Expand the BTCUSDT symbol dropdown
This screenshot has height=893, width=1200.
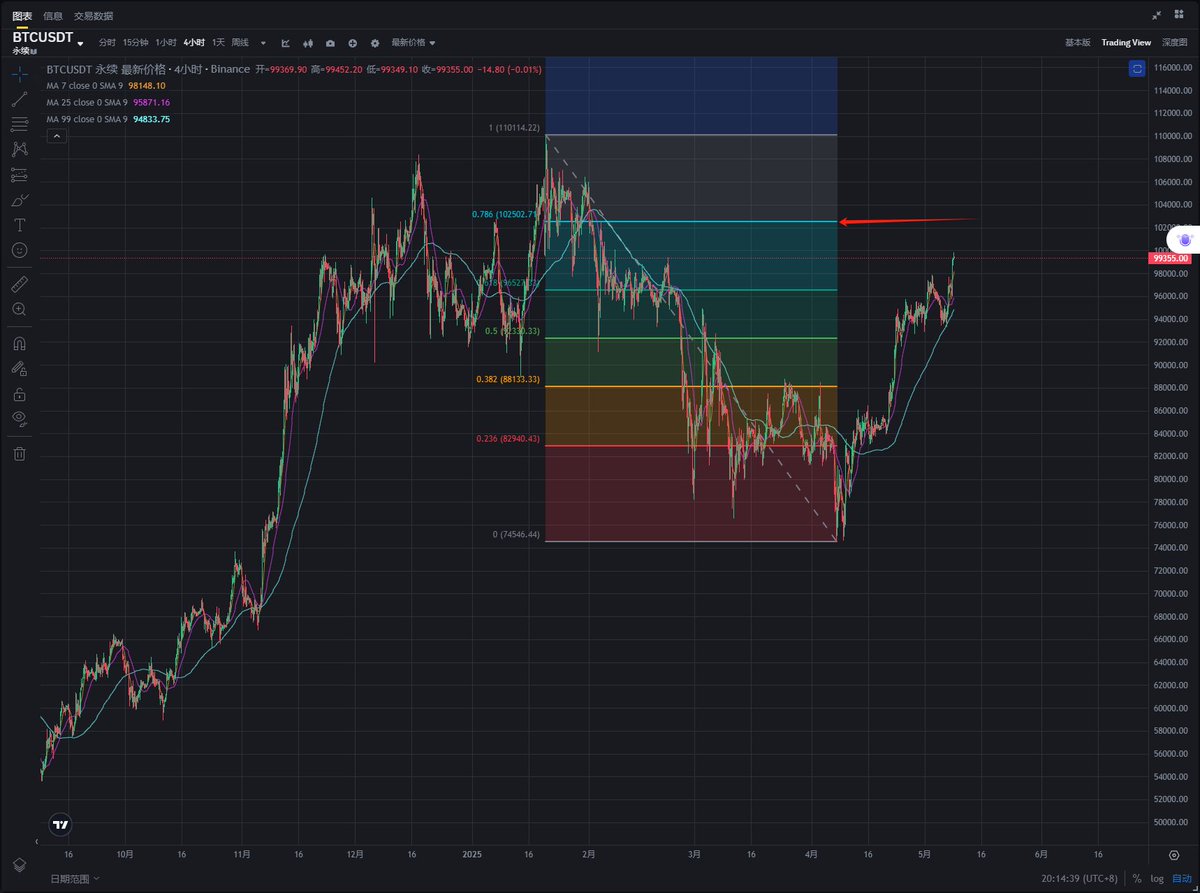(80, 44)
